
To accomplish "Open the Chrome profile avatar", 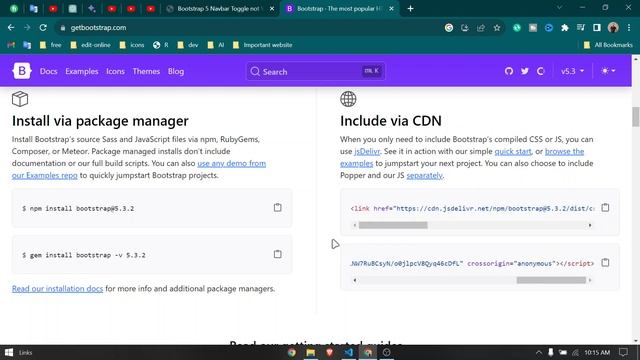I will [x=613, y=27].
